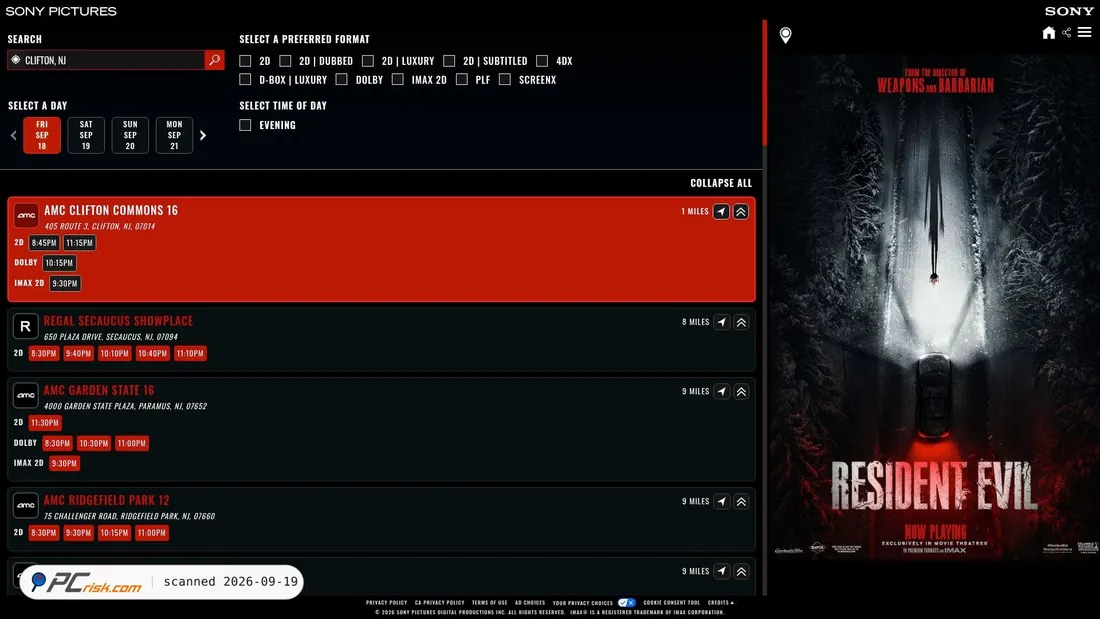The image size is (1100, 619).
Task: Click the Resident Evil movie poster
Action: (934, 307)
